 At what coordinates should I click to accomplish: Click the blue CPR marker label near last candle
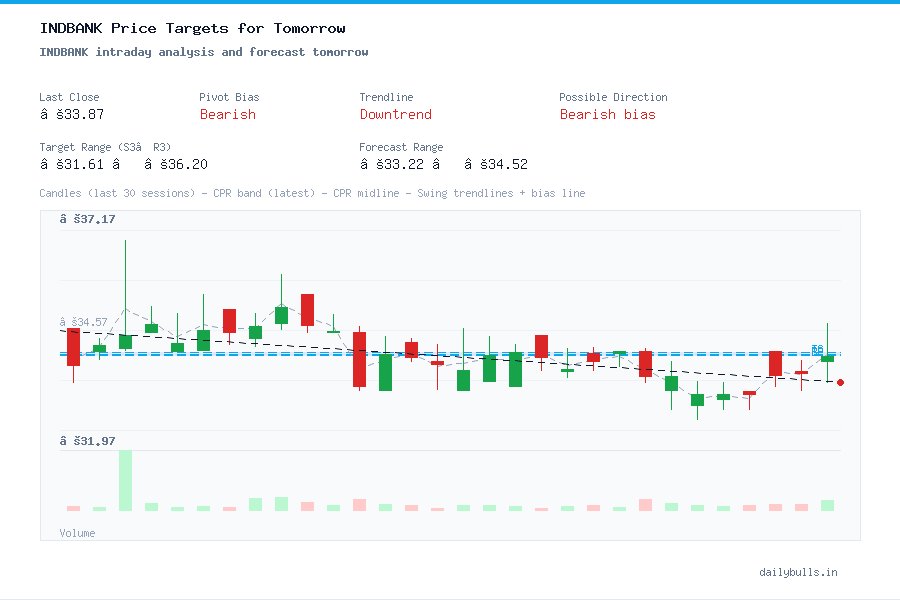coord(817,350)
